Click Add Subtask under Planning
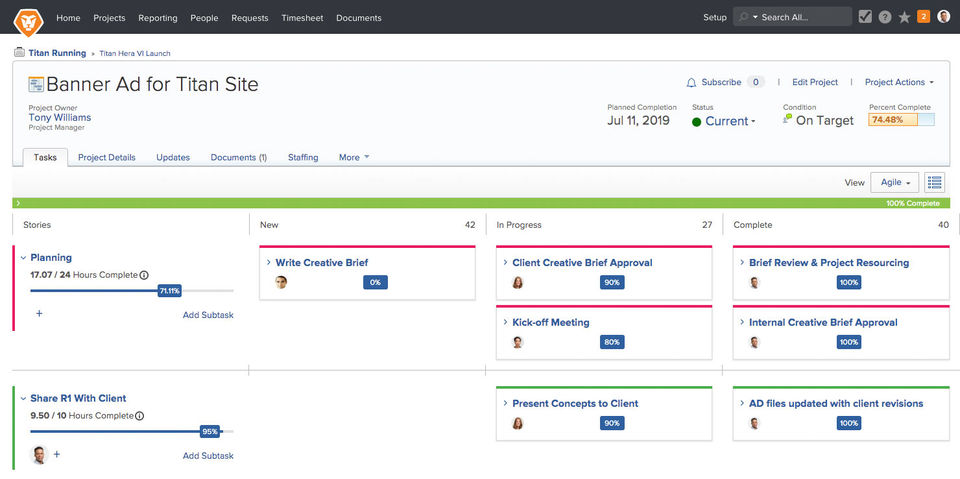The height and width of the screenshot is (479, 960). click(208, 315)
